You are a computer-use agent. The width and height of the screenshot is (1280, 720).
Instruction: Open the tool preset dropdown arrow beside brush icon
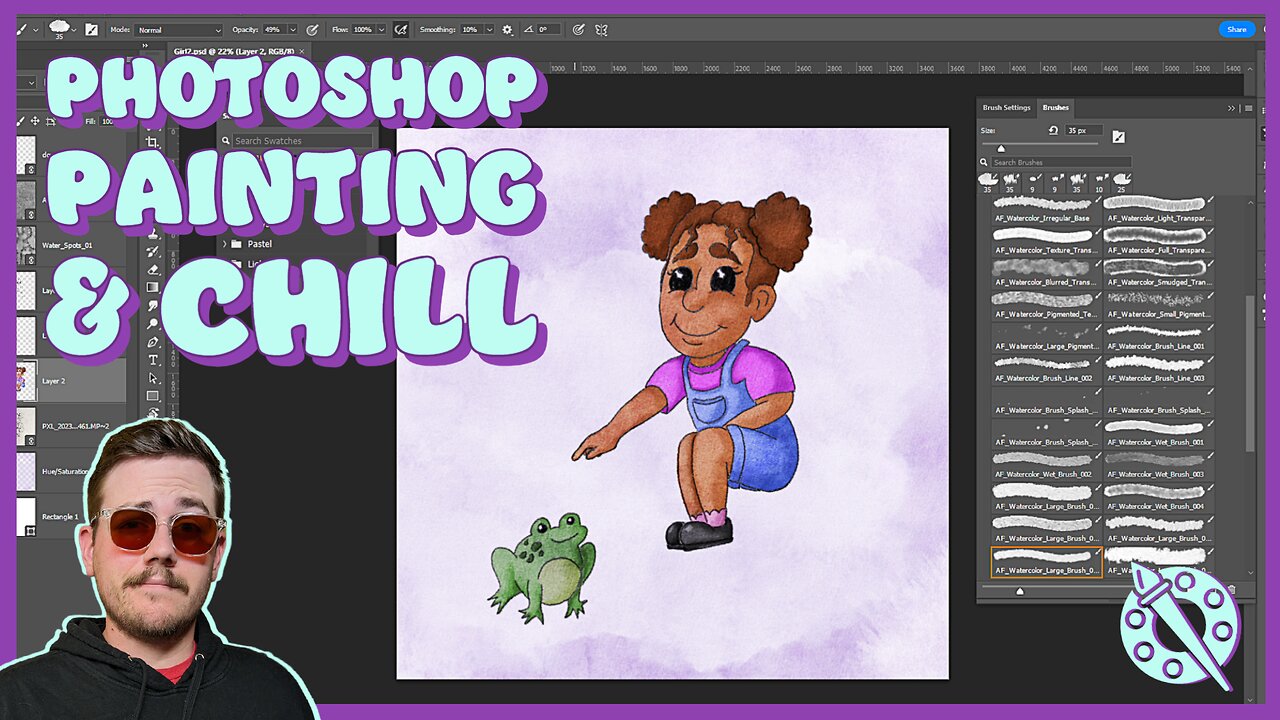(x=36, y=30)
